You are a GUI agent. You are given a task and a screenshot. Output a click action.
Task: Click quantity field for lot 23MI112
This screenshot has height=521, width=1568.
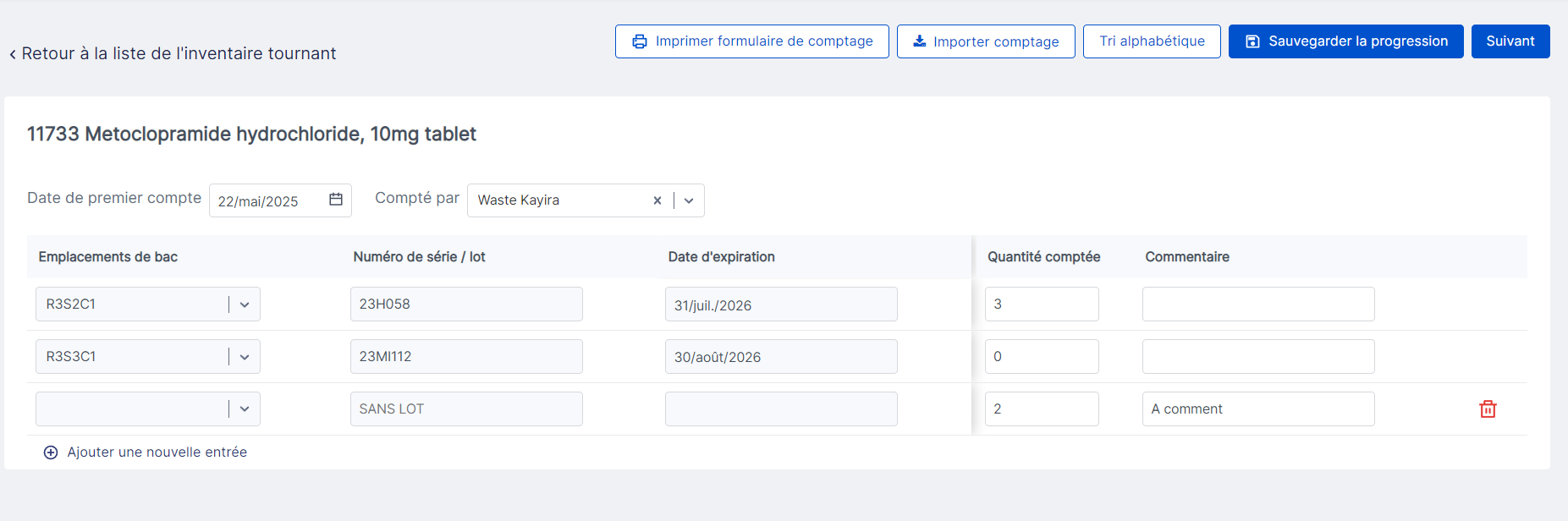click(x=1041, y=357)
